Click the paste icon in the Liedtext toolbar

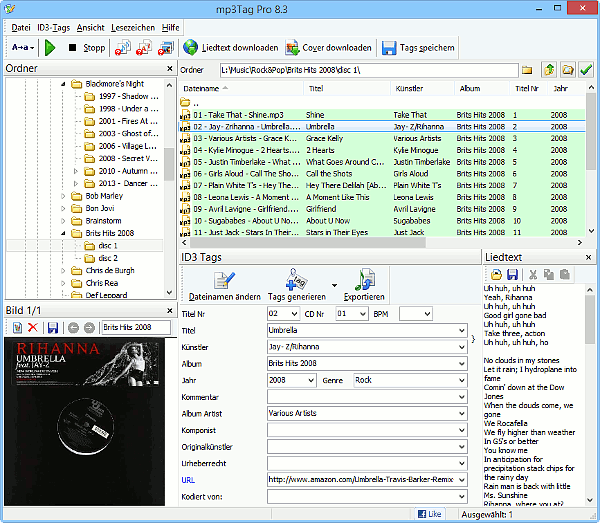click(x=565, y=274)
